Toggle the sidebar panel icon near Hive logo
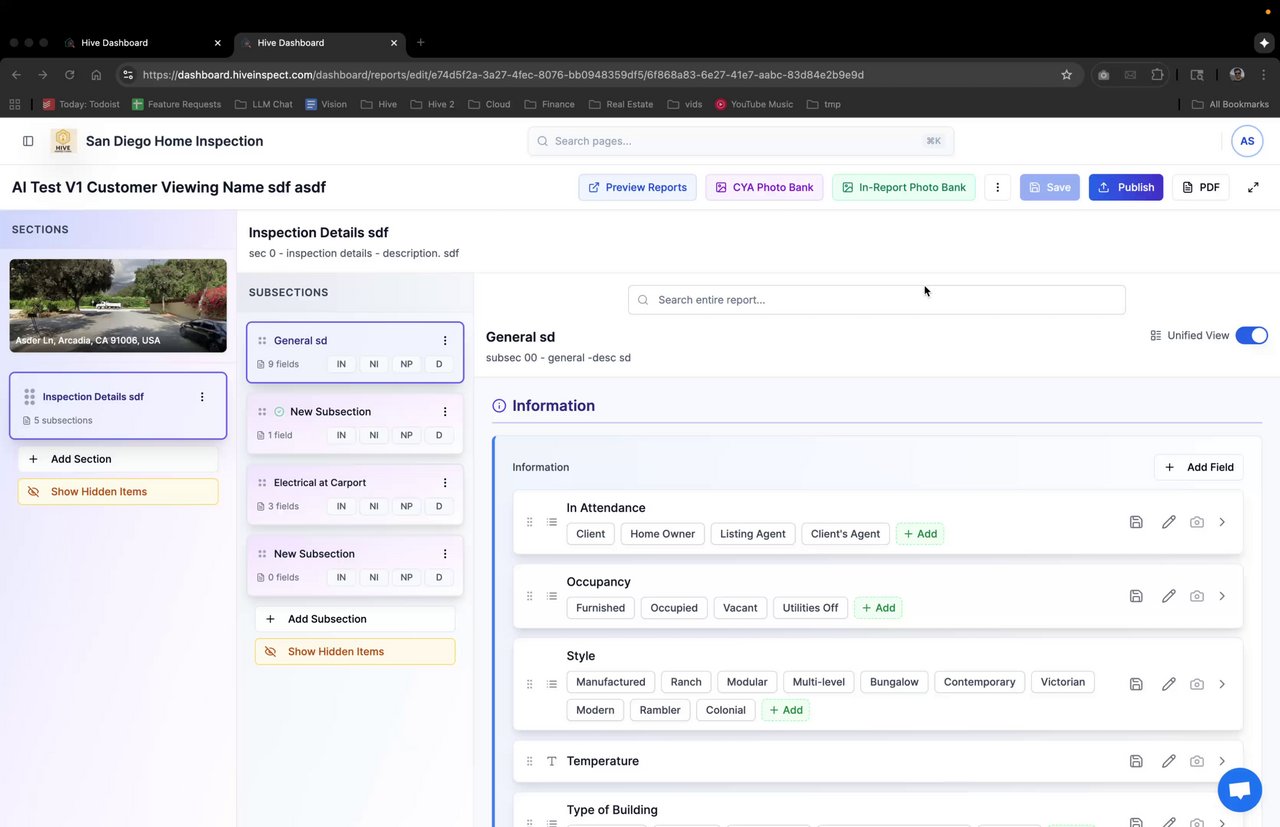1280x827 pixels. (x=28, y=141)
